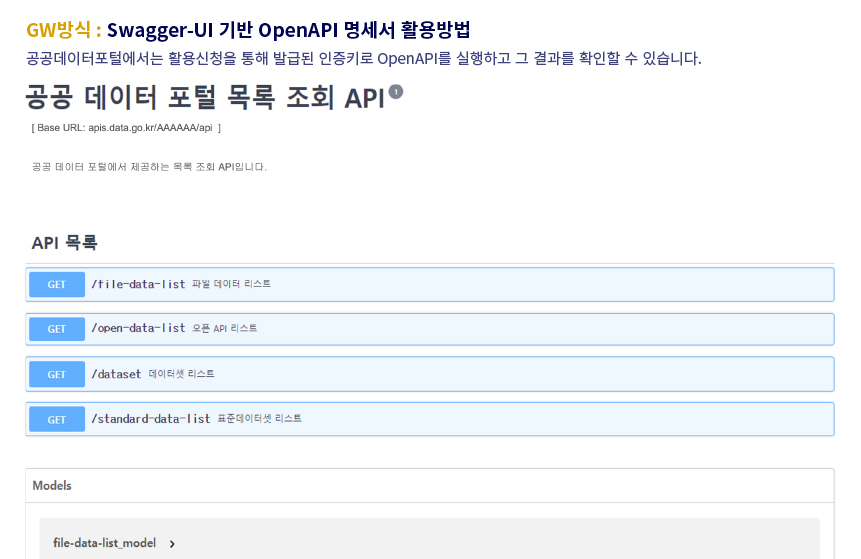This screenshot has width=861, height=559.
Task: Click the GW방식 Swagger-UI heading text
Action: coord(248,29)
